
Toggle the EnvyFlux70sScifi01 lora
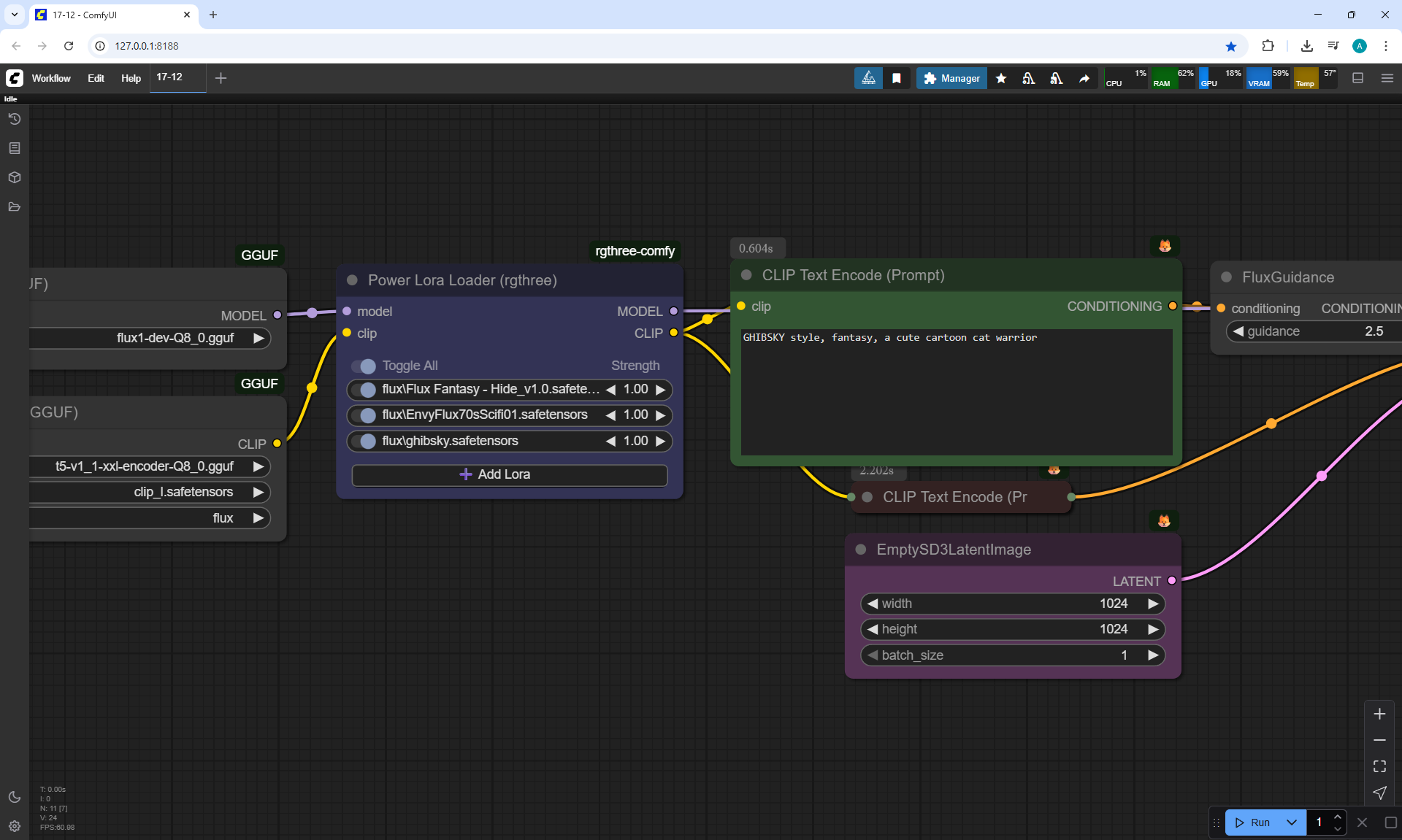click(364, 415)
